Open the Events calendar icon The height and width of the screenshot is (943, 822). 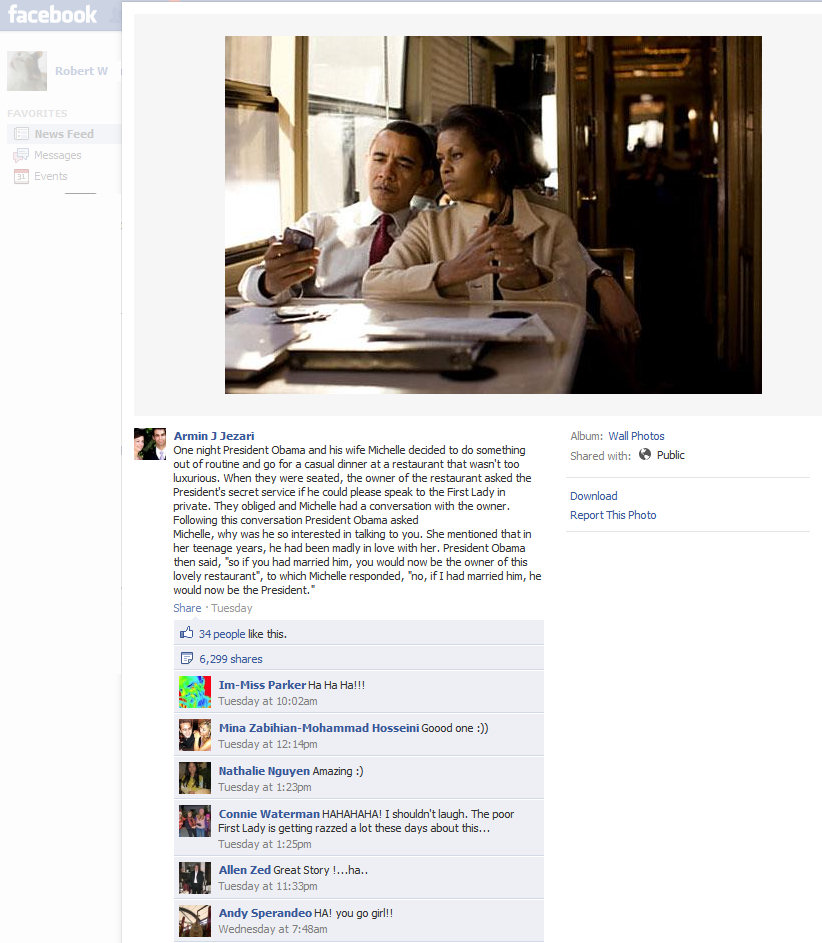[21, 176]
